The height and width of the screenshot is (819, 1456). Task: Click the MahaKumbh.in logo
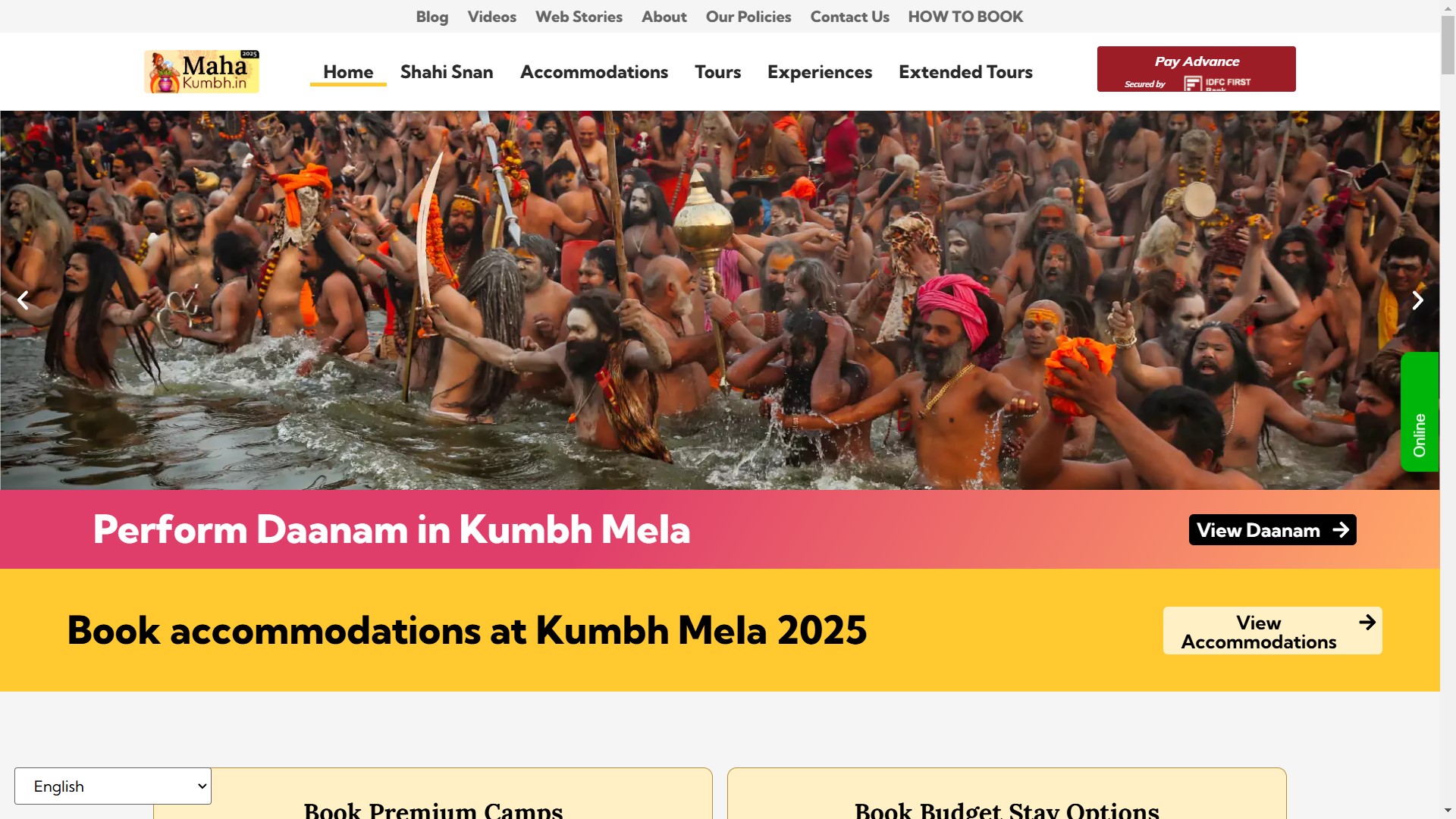(202, 72)
